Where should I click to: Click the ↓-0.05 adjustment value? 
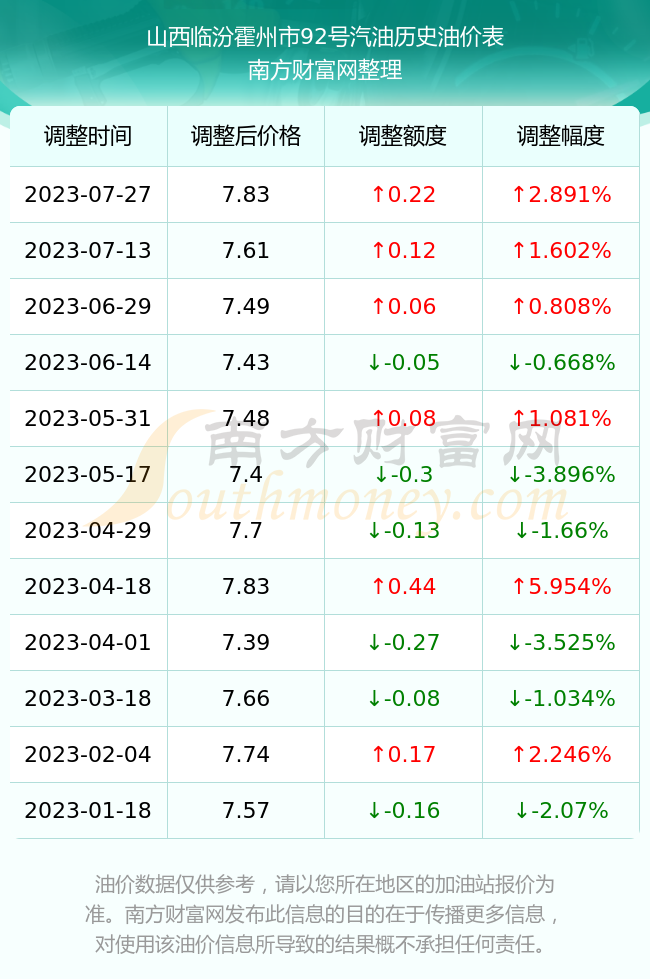click(x=403, y=362)
